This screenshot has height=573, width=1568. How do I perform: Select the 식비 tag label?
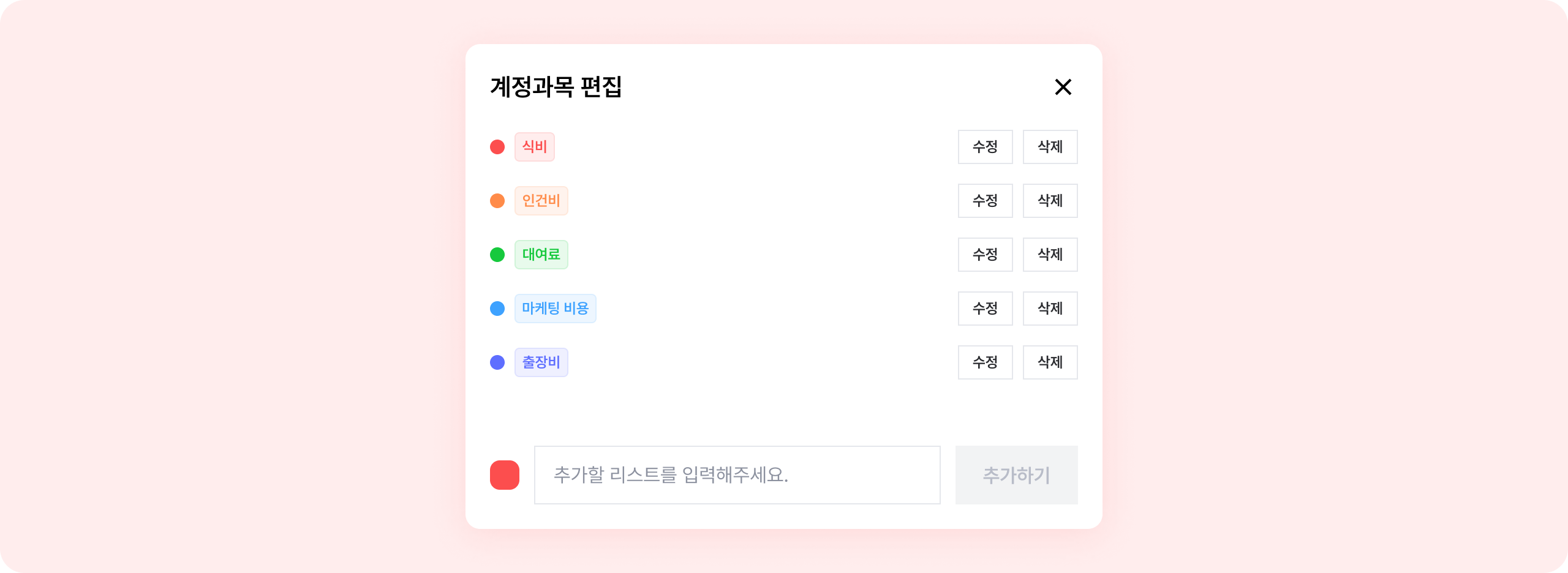[534, 147]
